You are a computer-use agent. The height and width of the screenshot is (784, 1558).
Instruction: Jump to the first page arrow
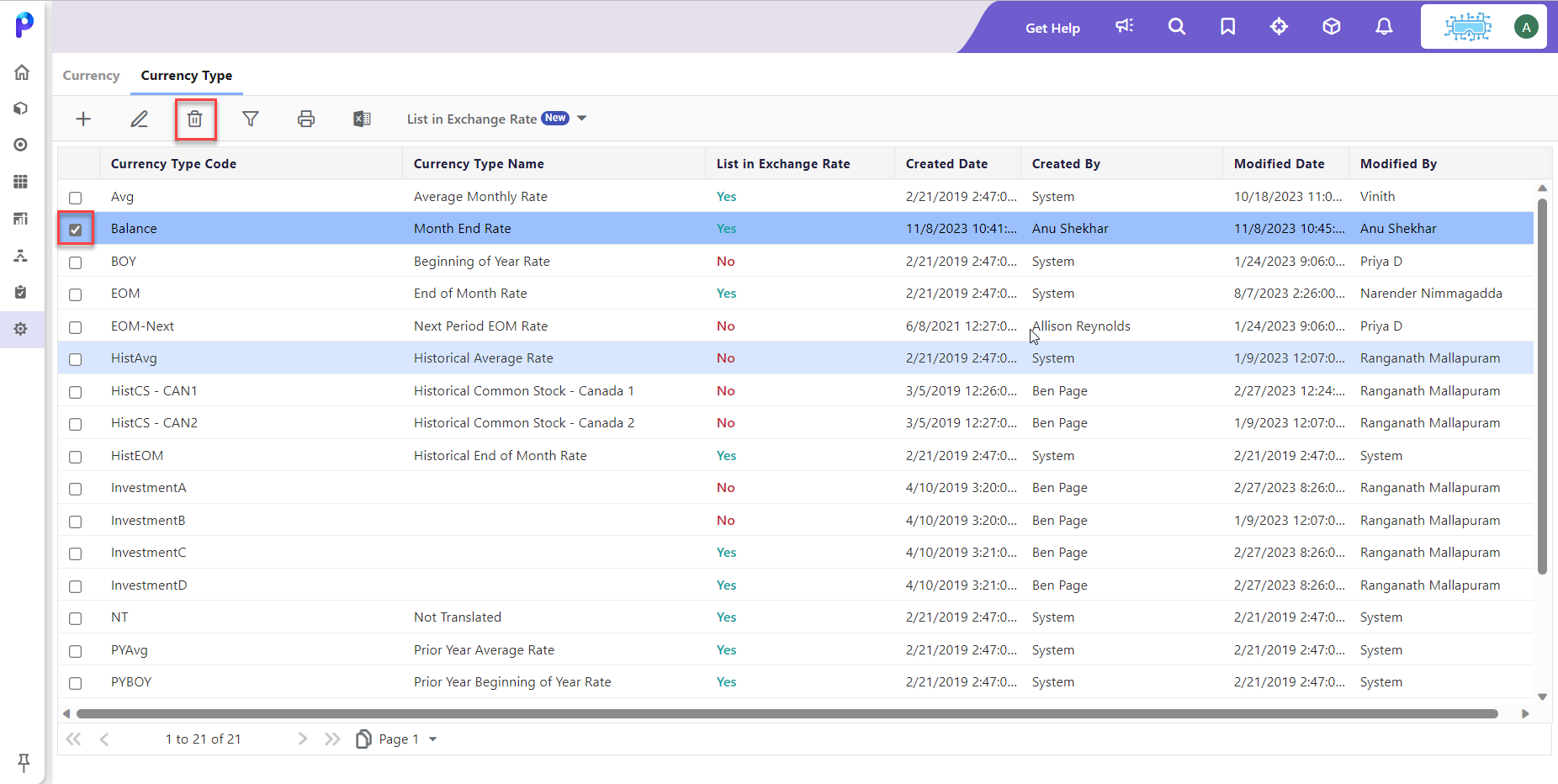pos(74,739)
